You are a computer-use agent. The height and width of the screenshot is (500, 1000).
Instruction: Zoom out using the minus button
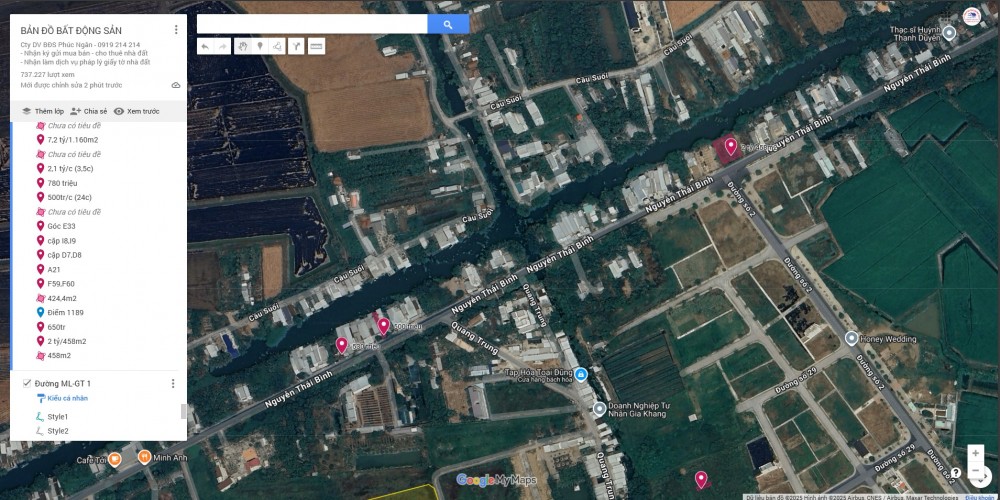click(x=975, y=471)
